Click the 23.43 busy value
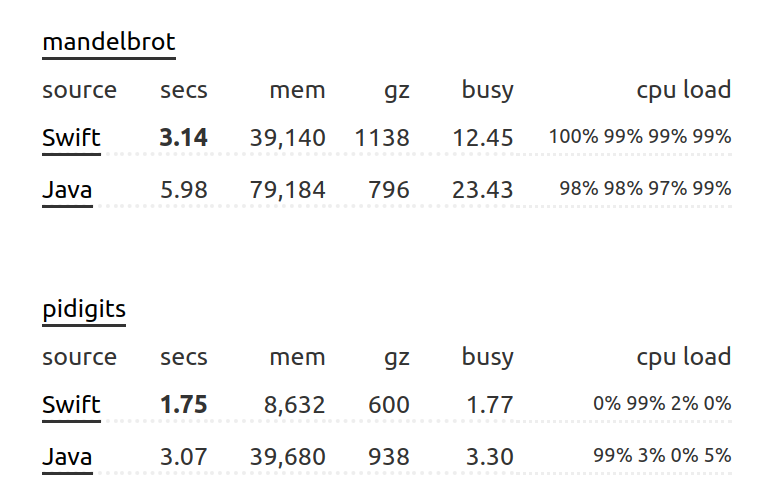Screen dimensions: 765x492 point(482,189)
